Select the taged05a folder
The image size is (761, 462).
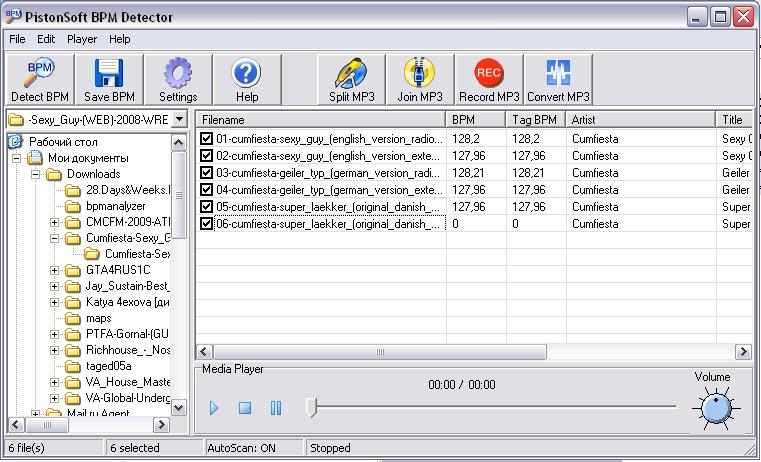tap(109, 366)
